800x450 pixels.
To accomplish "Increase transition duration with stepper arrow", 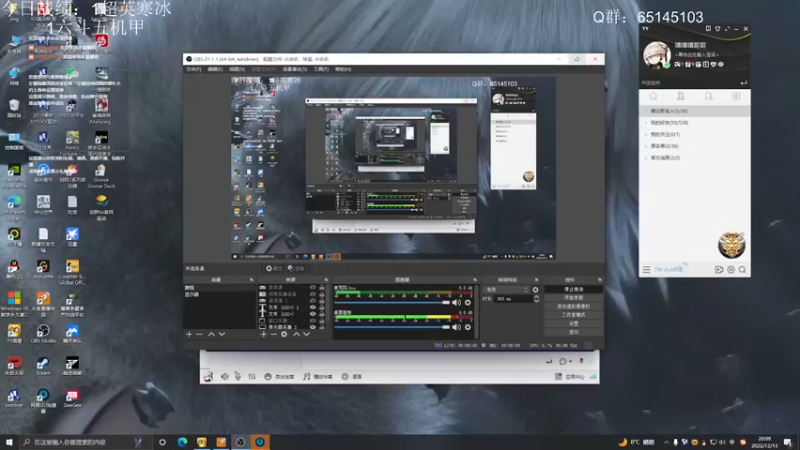I will (x=536, y=297).
